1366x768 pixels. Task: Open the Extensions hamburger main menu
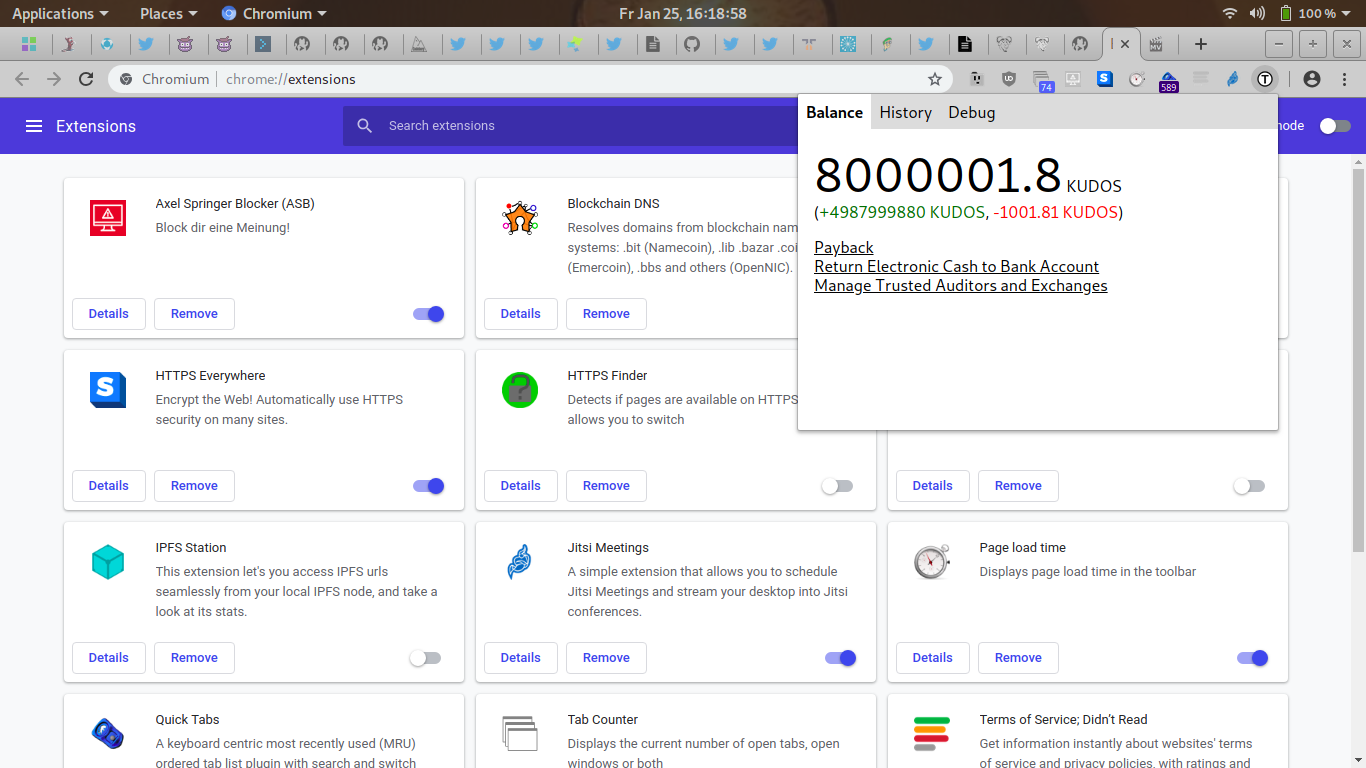(34, 126)
